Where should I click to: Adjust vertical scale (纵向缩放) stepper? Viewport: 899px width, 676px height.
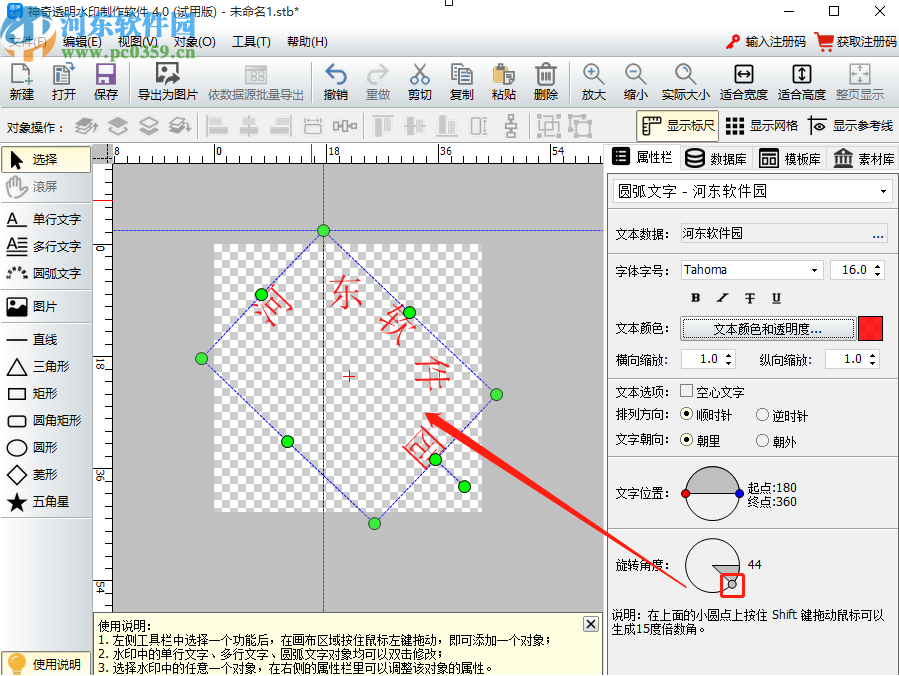tap(872, 360)
